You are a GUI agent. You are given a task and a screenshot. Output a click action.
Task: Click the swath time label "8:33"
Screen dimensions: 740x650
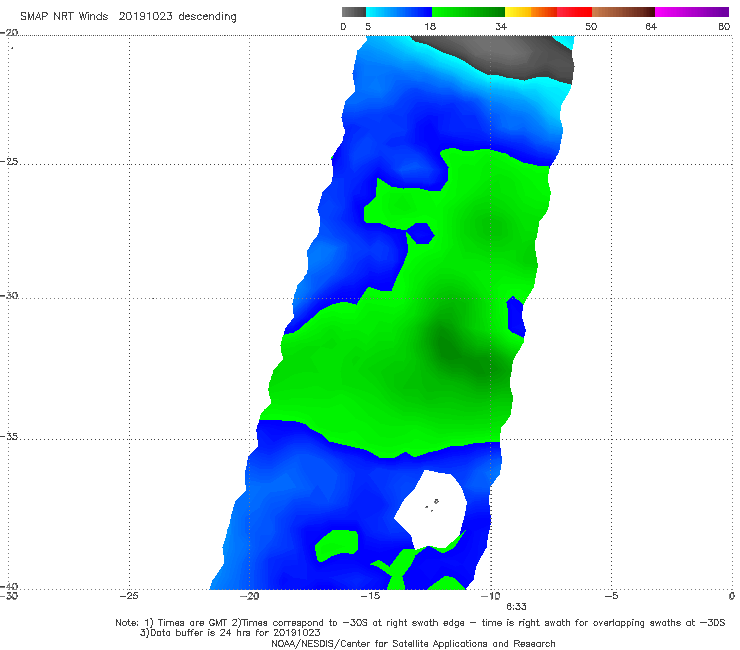516,607
